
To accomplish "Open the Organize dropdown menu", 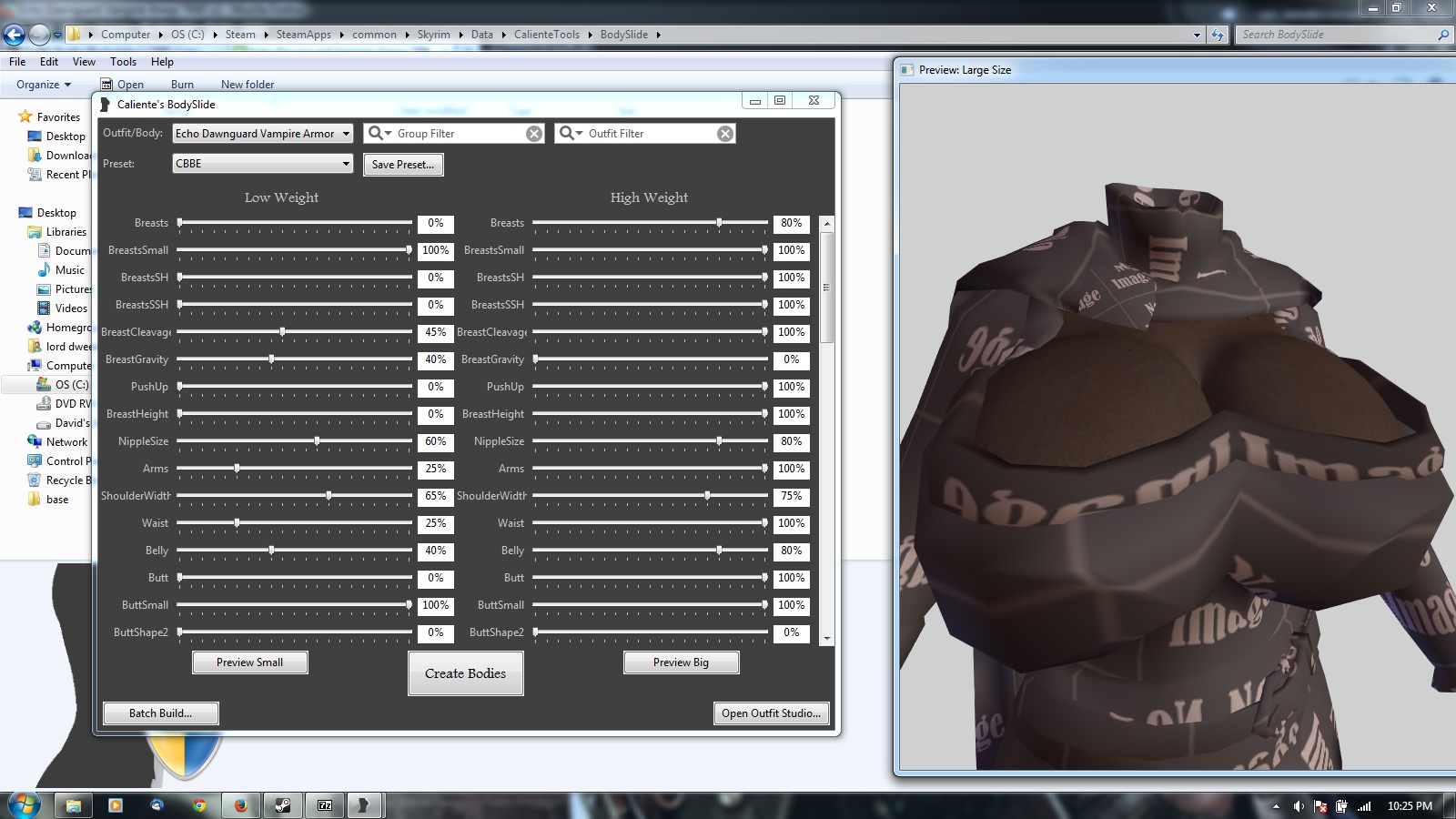I will (43, 85).
